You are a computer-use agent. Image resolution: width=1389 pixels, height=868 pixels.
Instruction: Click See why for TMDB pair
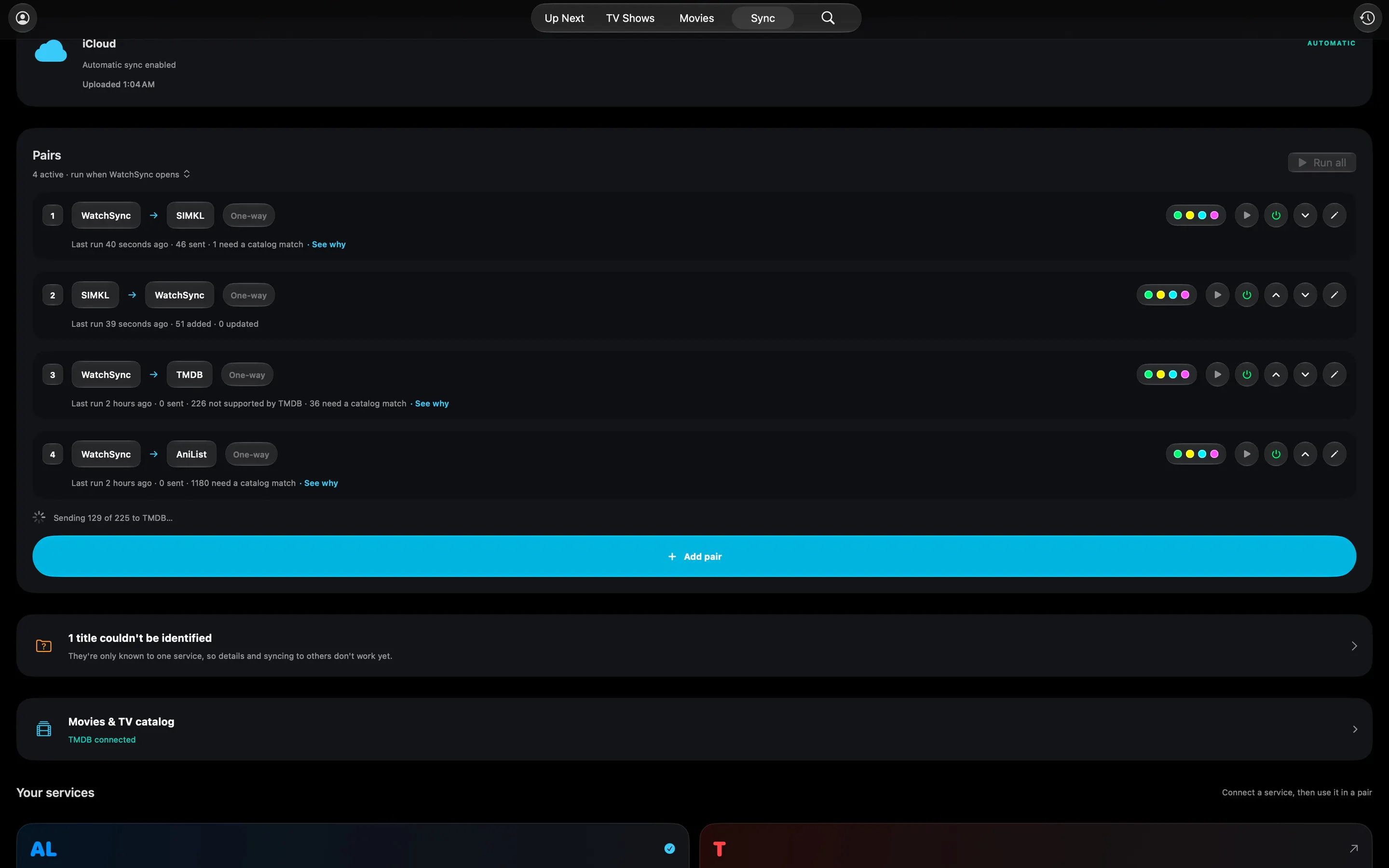(x=432, y=404)
